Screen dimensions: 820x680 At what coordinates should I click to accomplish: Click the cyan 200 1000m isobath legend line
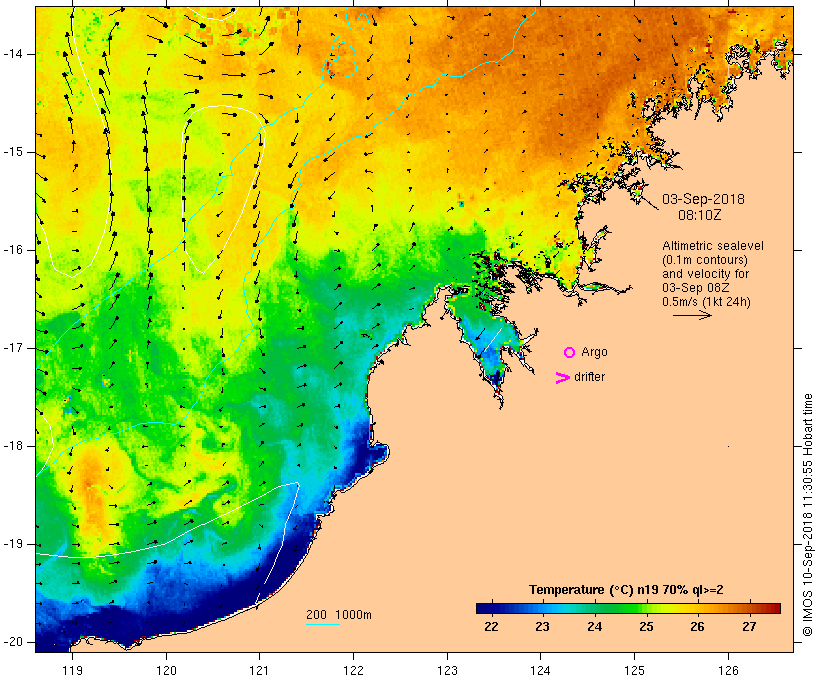click(323, 624)
